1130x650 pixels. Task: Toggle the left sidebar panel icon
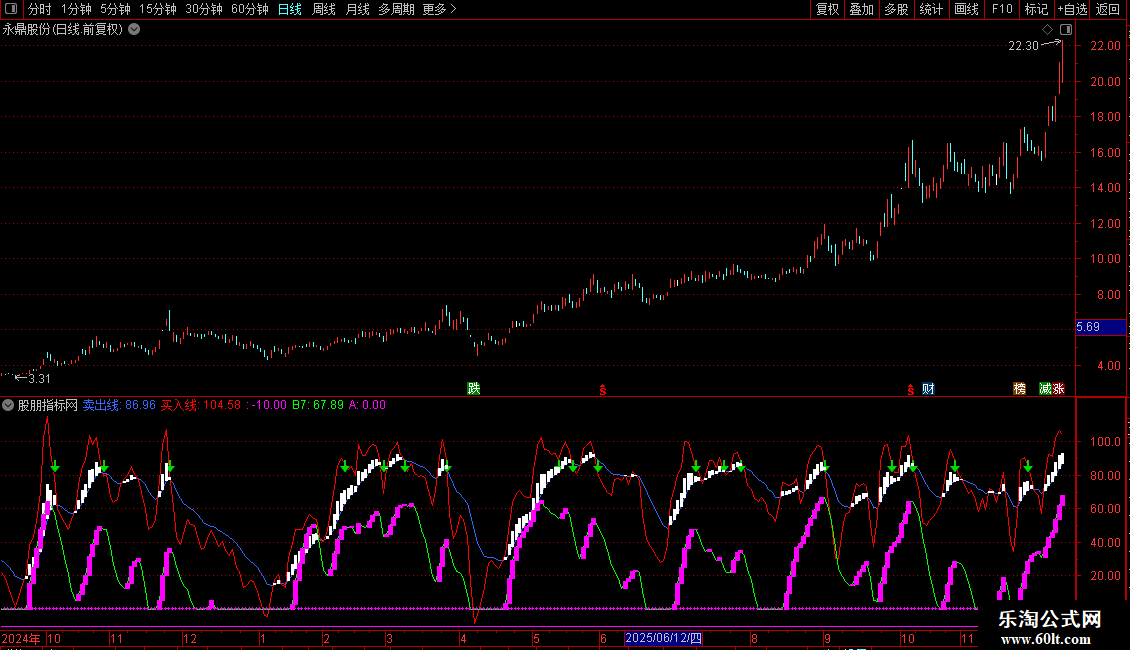click(11, 9)
